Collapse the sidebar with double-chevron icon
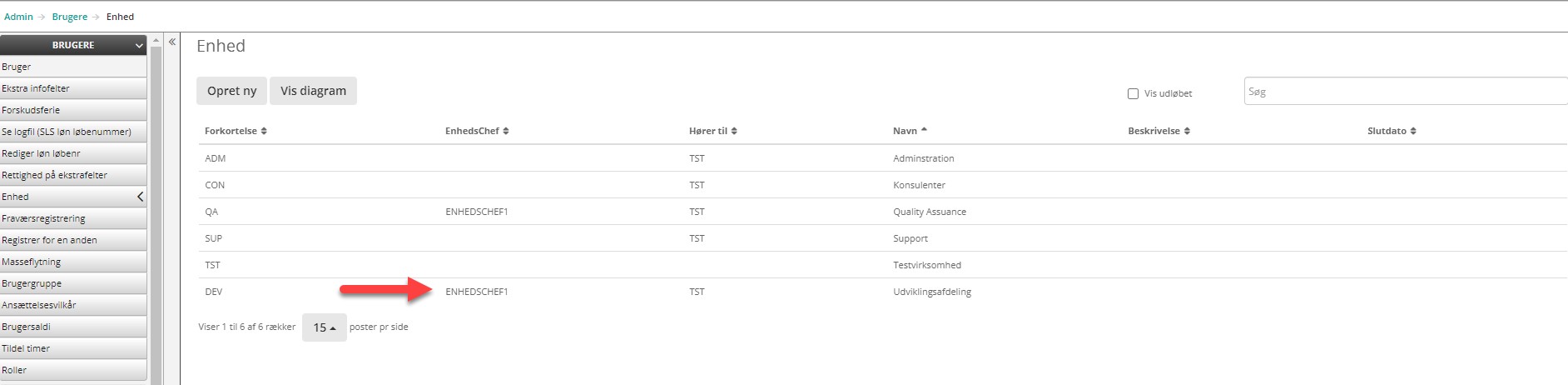 (x=172, y=42)
